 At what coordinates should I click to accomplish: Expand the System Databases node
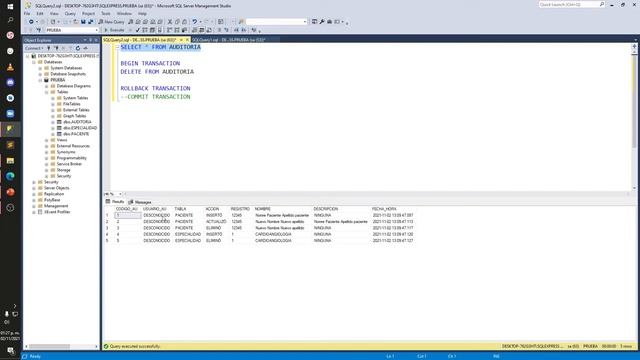coord(40,68)
